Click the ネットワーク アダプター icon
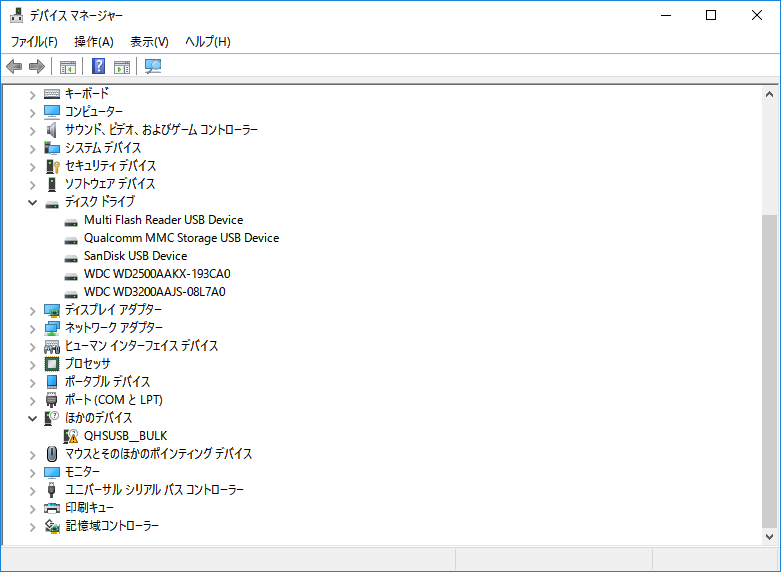The width and height of the screenshot is (781, 572). (52, 328)
